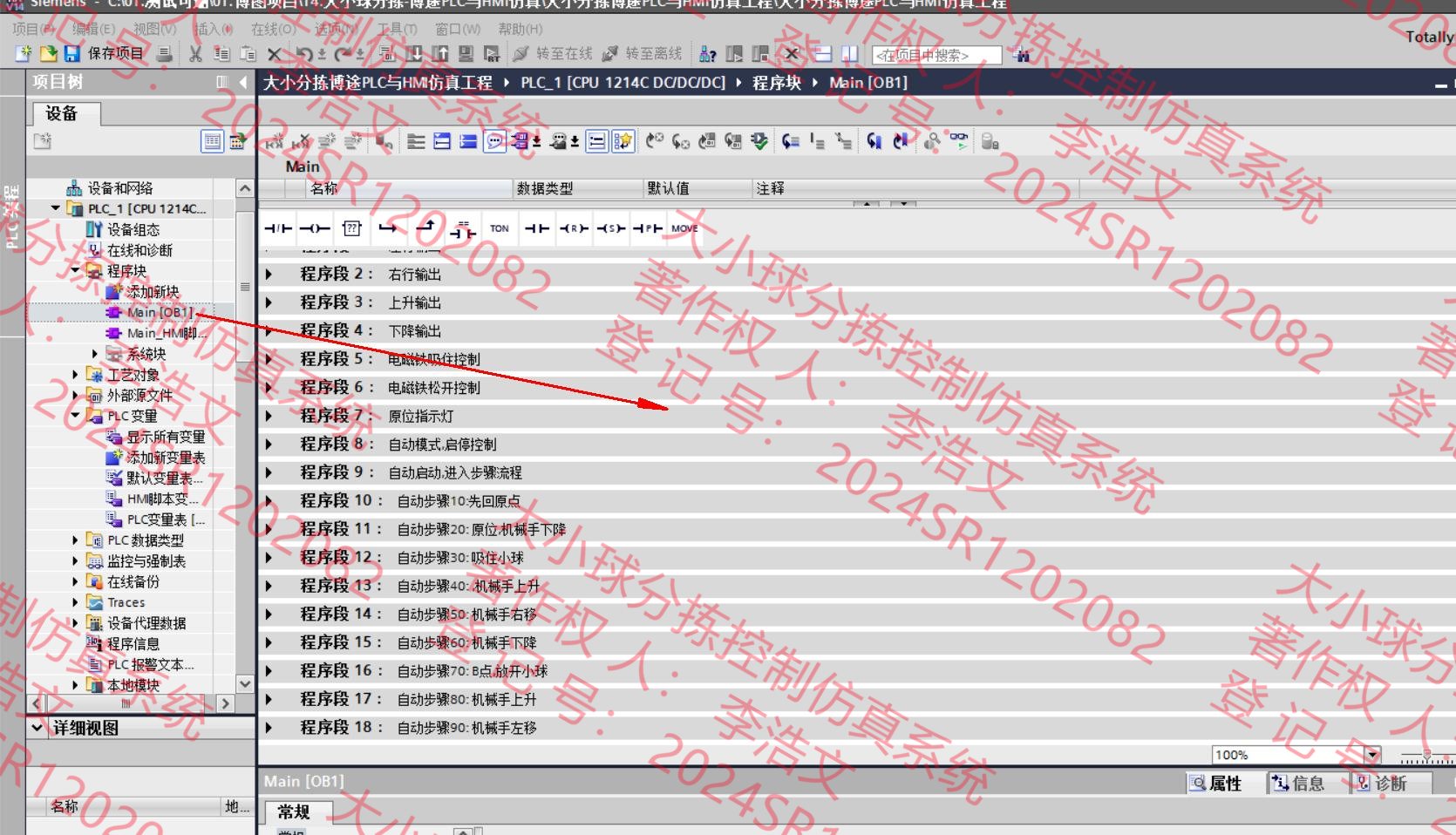This screenshot has width=1456, height=835.
Task: Click the download to device icon
Action: click(414, 54)
